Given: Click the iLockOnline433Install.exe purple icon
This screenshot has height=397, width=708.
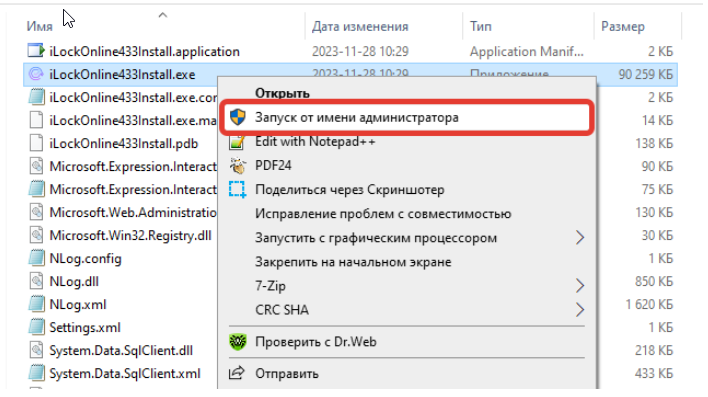Looking at the screenshot, I should (36, 74).
